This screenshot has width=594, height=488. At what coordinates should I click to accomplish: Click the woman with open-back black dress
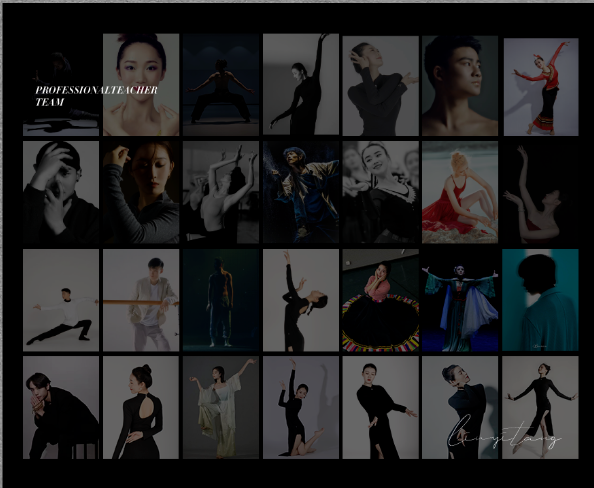point(141,407)
